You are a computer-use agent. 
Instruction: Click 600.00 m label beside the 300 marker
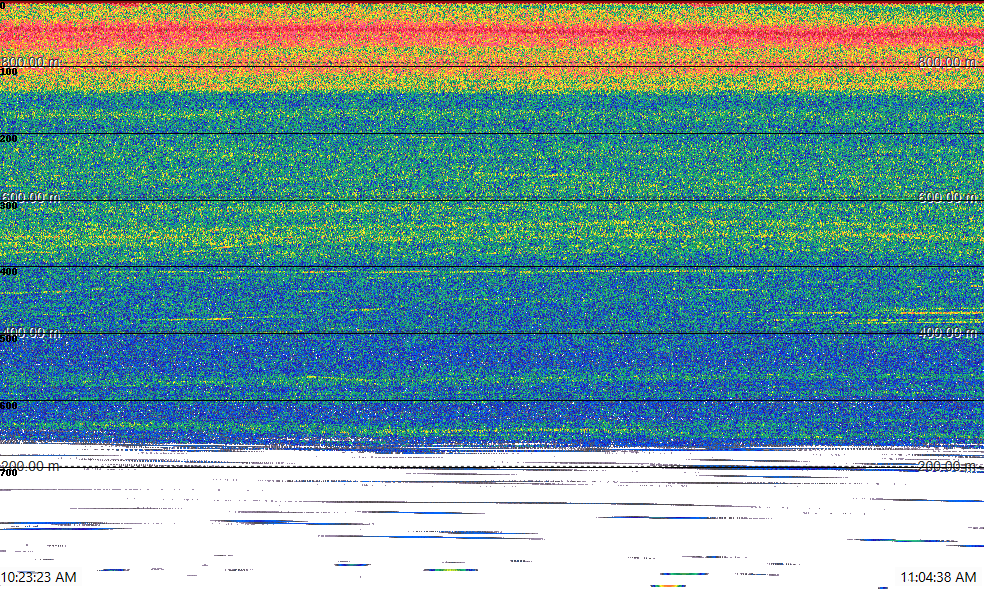[31, 197]
